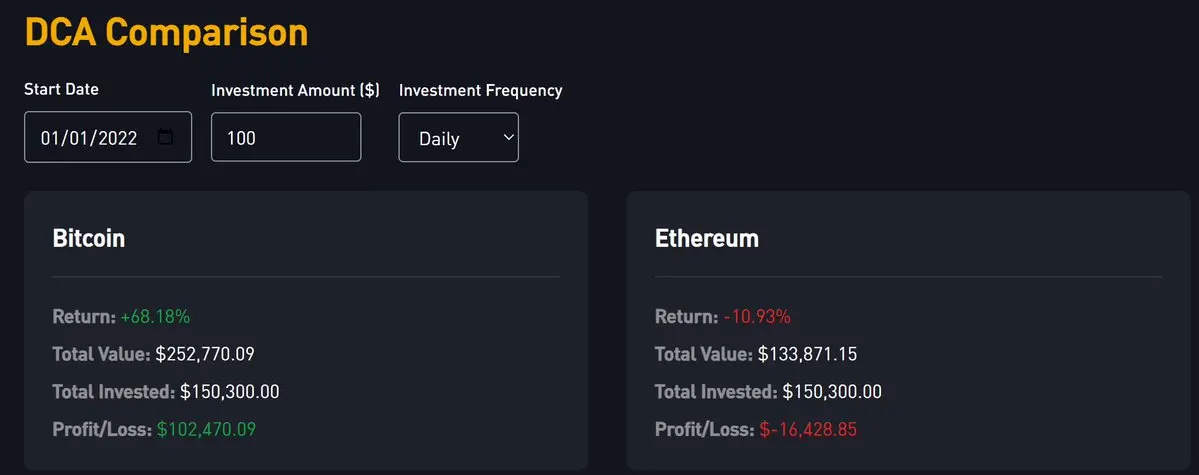
Task: Click the "Return:" label in the Bitcoin card
Action: (x=84, y=316)
